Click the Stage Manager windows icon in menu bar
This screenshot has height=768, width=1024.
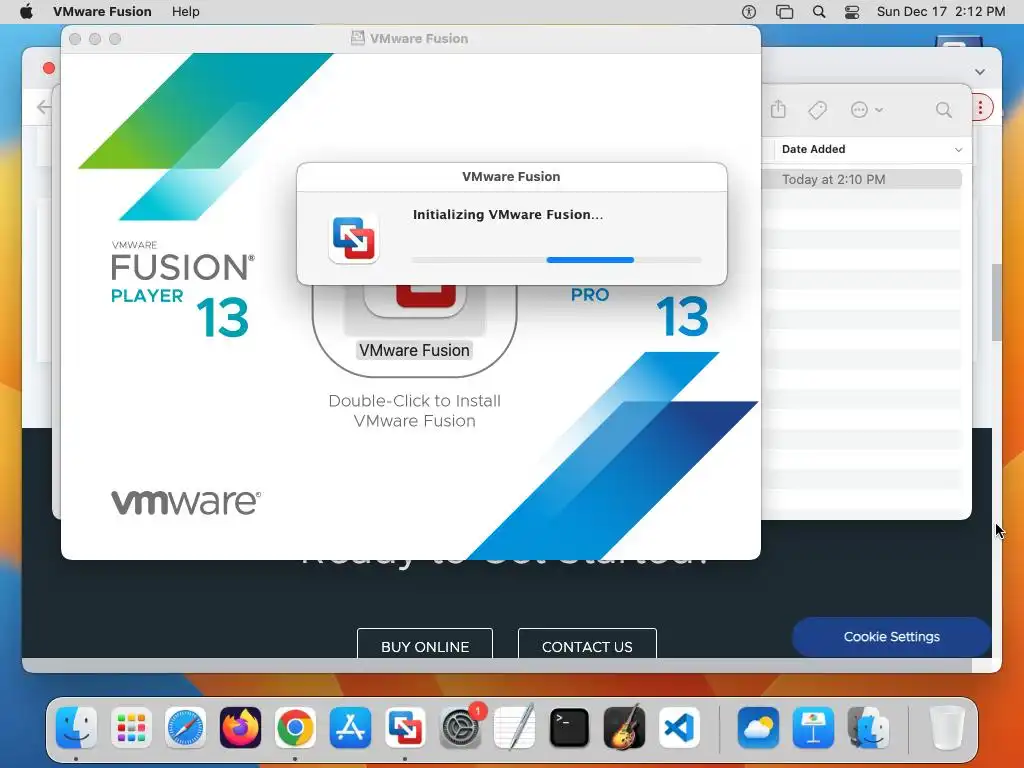(x=784, y=12)
